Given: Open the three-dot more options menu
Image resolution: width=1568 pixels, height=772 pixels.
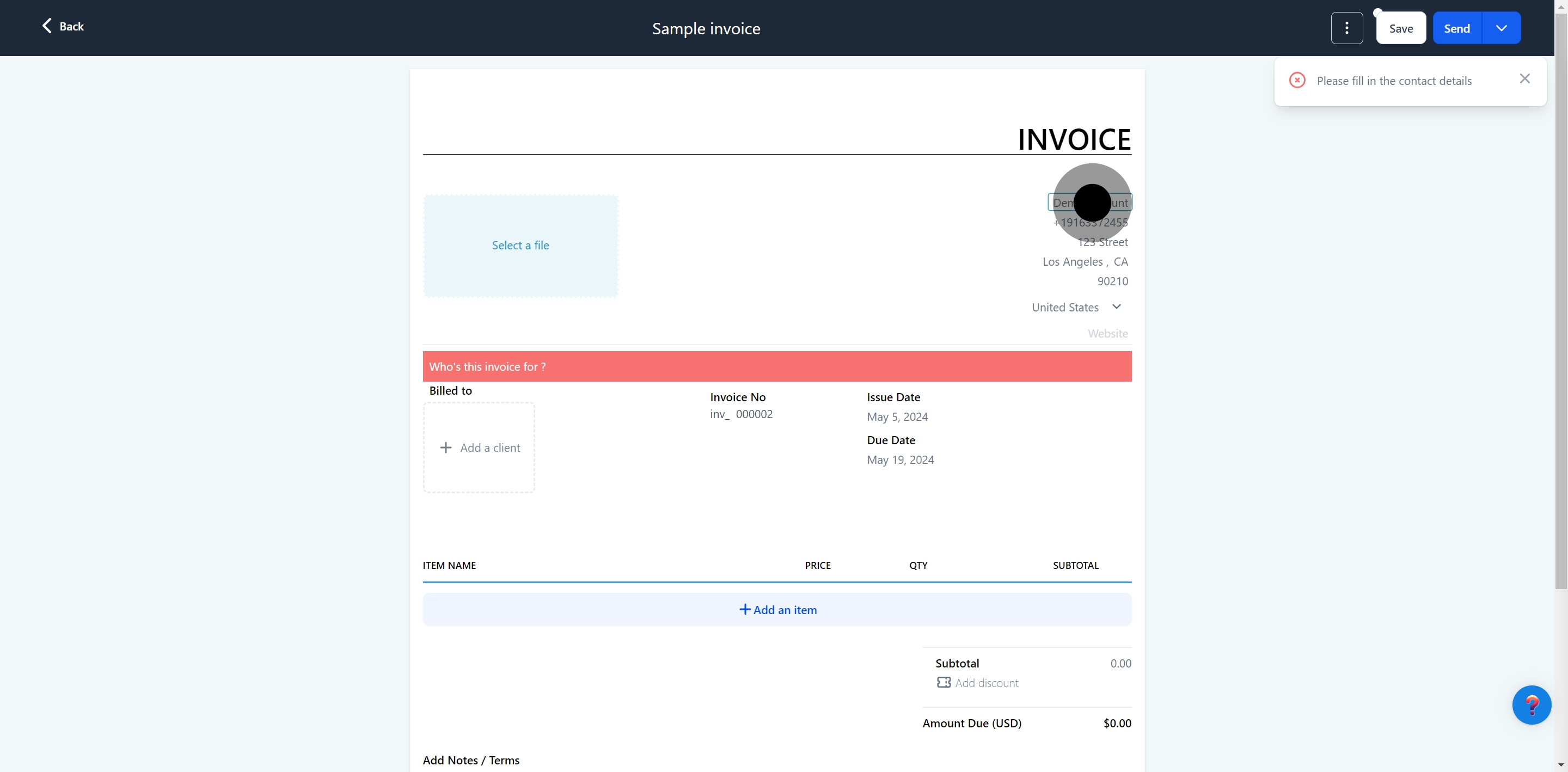Looking at the screenshot, I should [x=1346, y=28].
